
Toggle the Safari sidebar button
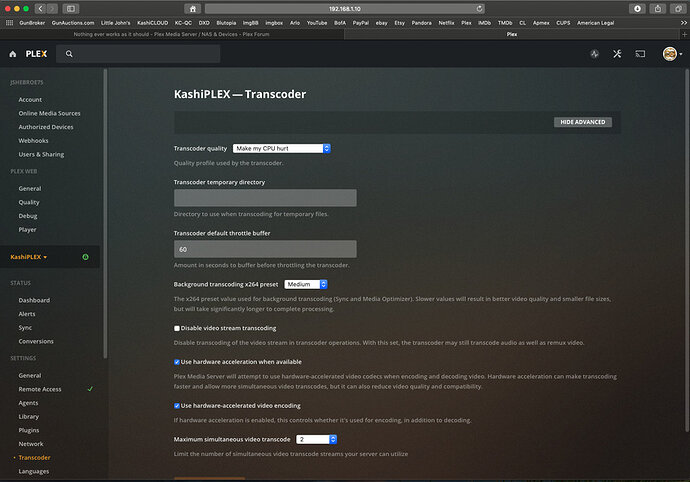tap(71, 8)
